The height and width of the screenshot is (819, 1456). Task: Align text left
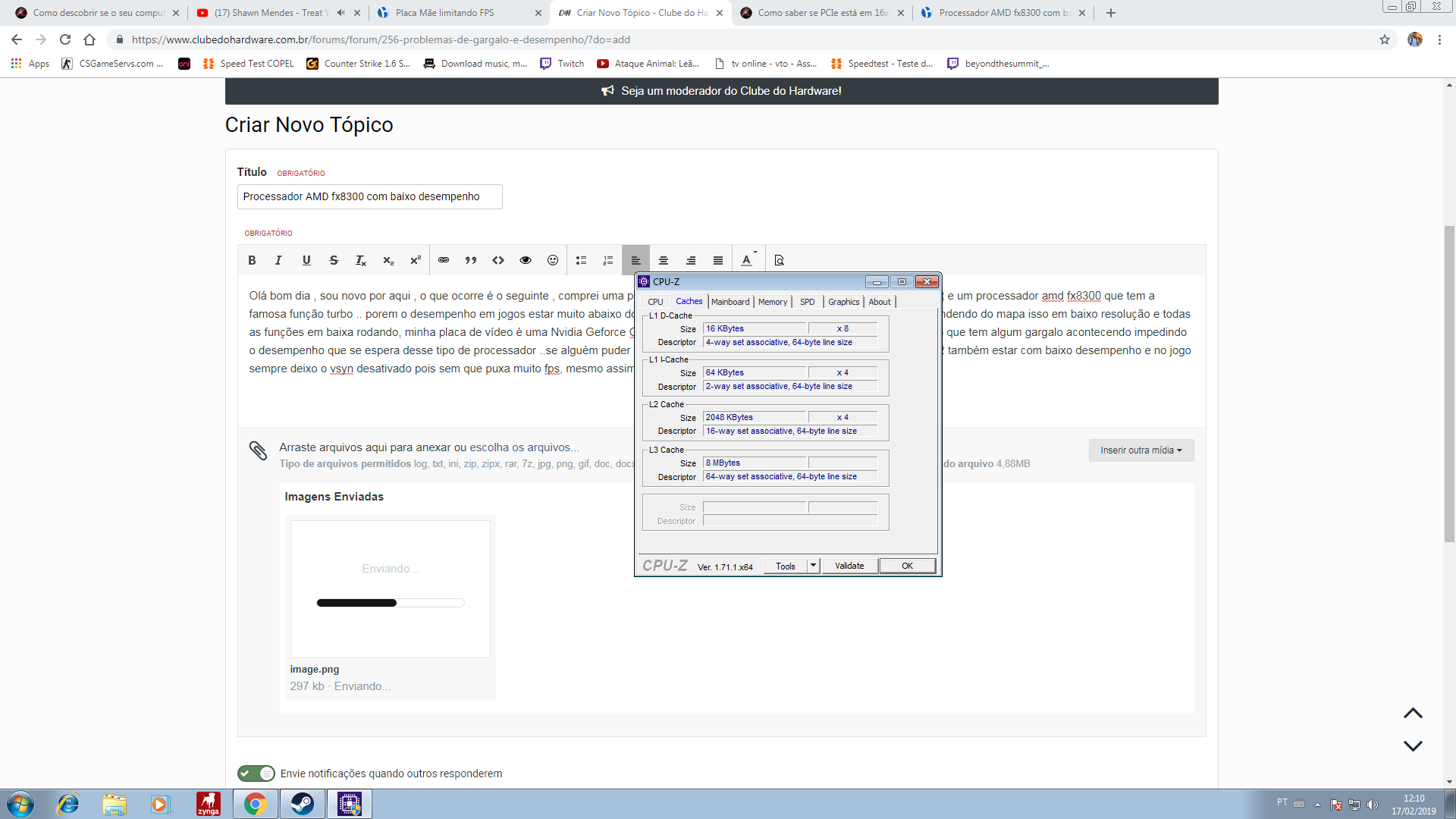[635, 260]
